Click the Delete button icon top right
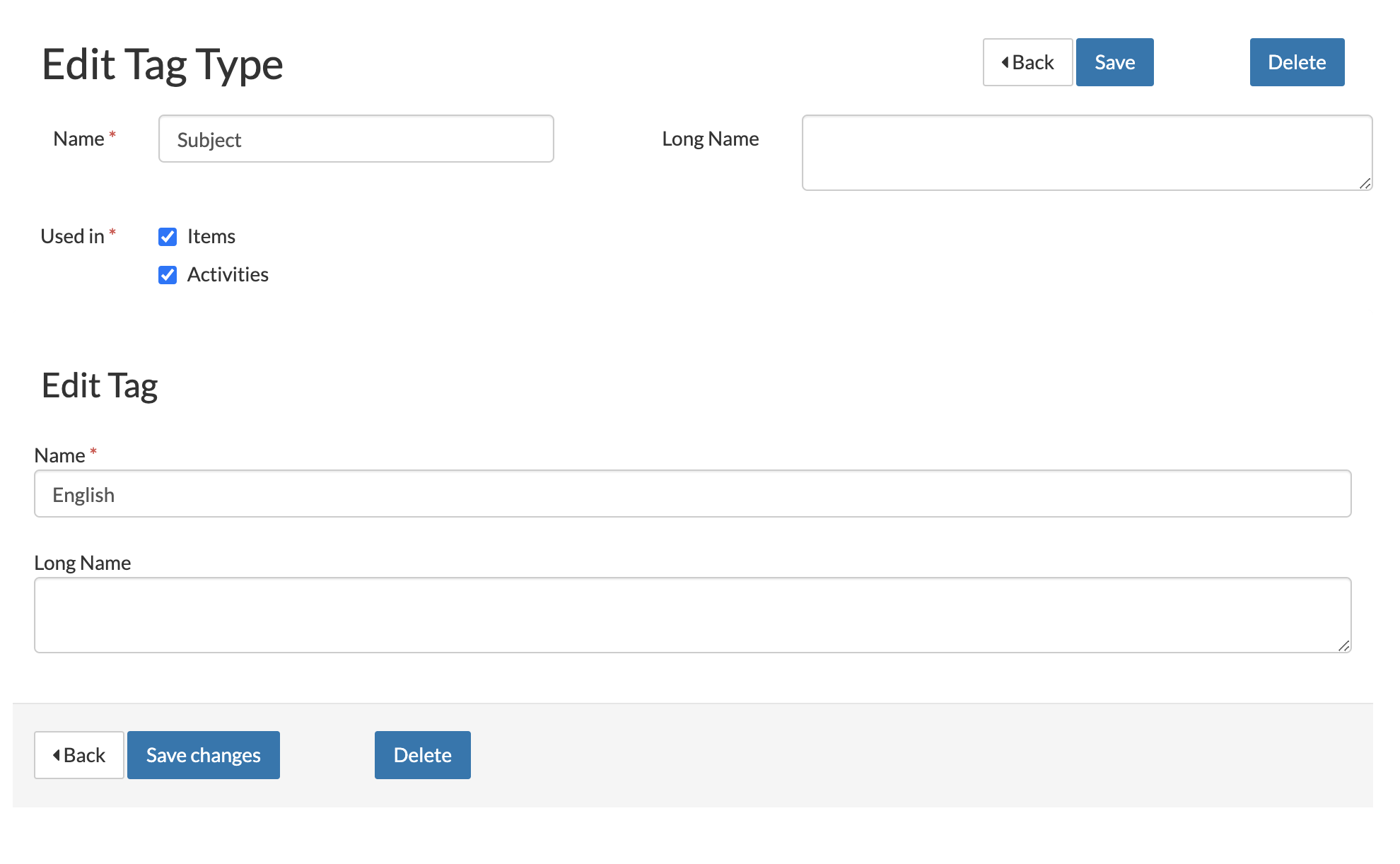 pos(1297,62)
